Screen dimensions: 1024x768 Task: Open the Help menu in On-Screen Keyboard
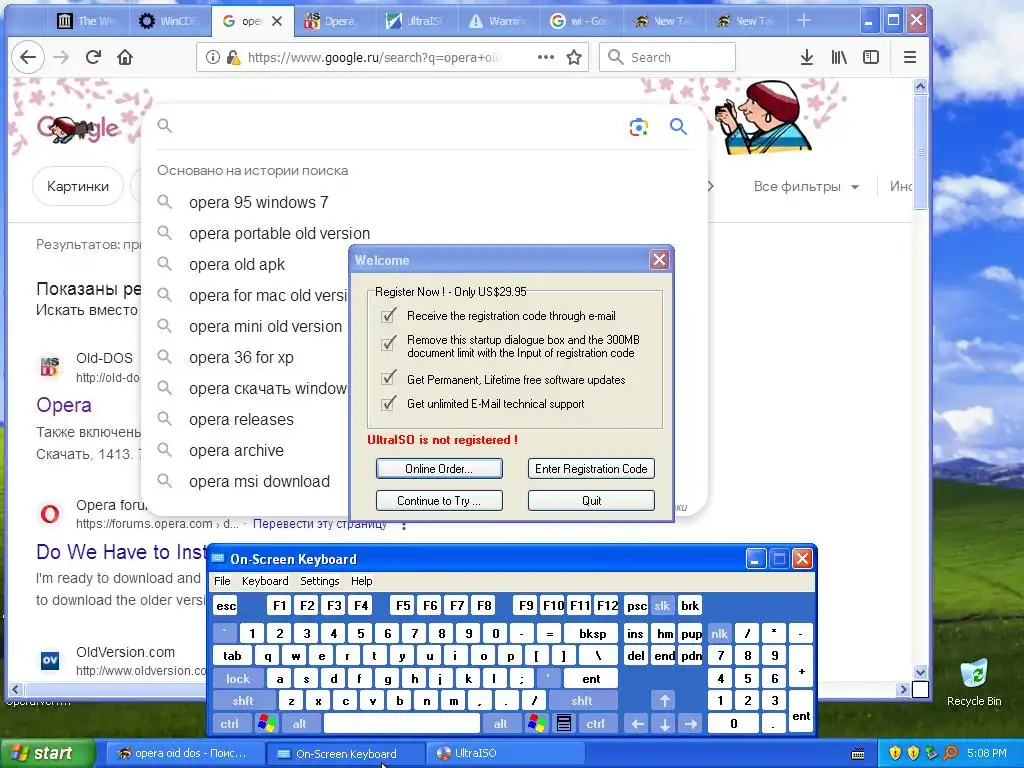361,581
